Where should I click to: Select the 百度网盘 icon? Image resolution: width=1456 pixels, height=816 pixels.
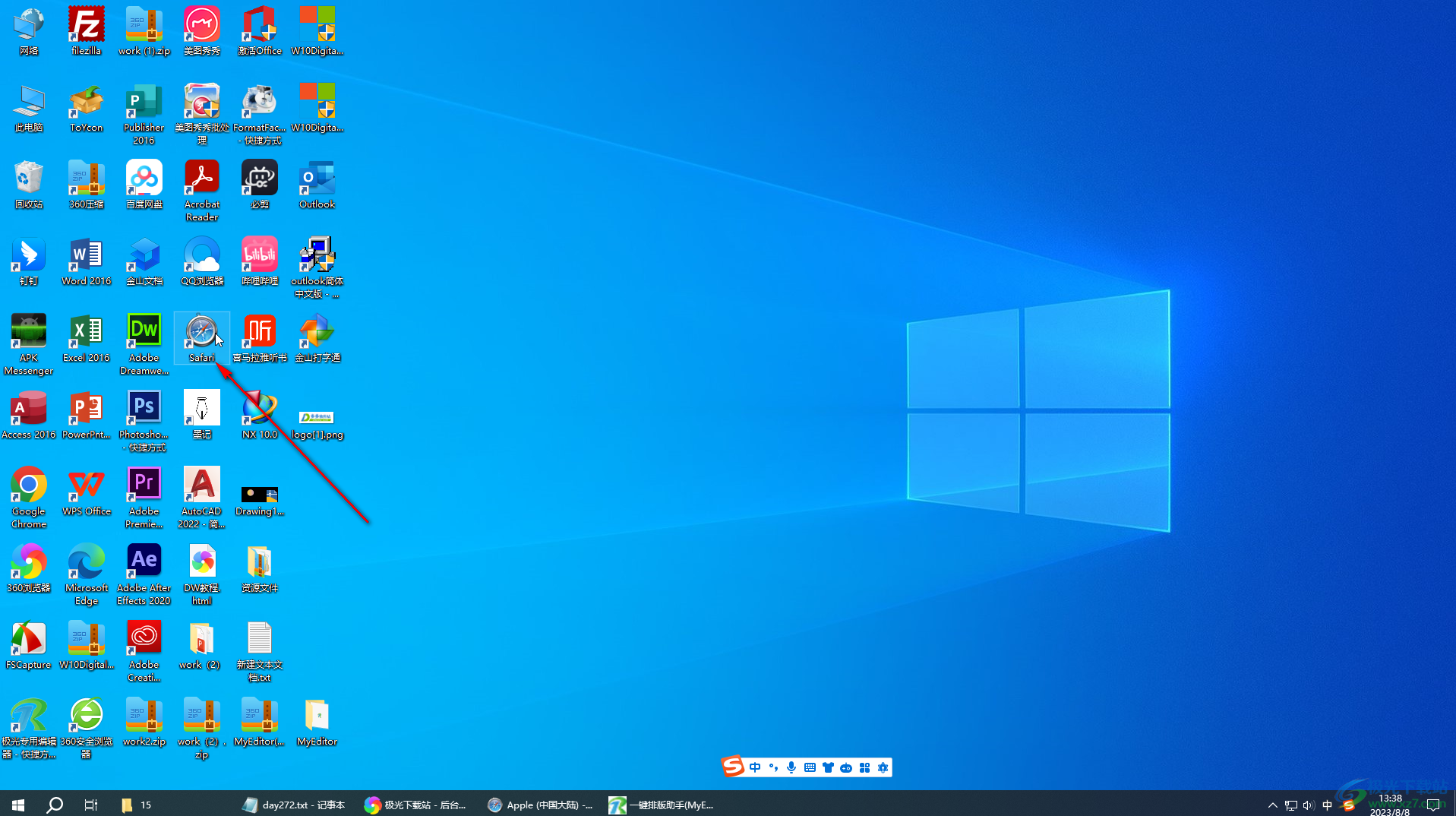(144, 185)
